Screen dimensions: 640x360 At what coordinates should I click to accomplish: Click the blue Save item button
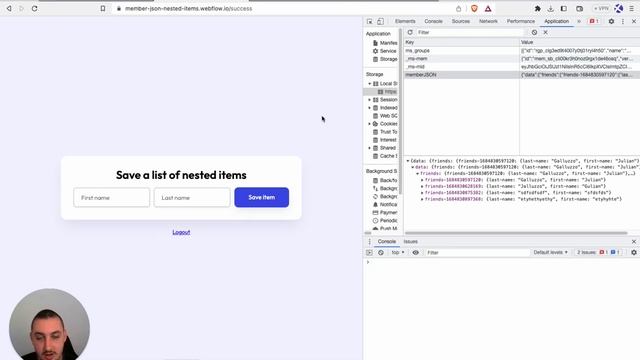[262, 198]
